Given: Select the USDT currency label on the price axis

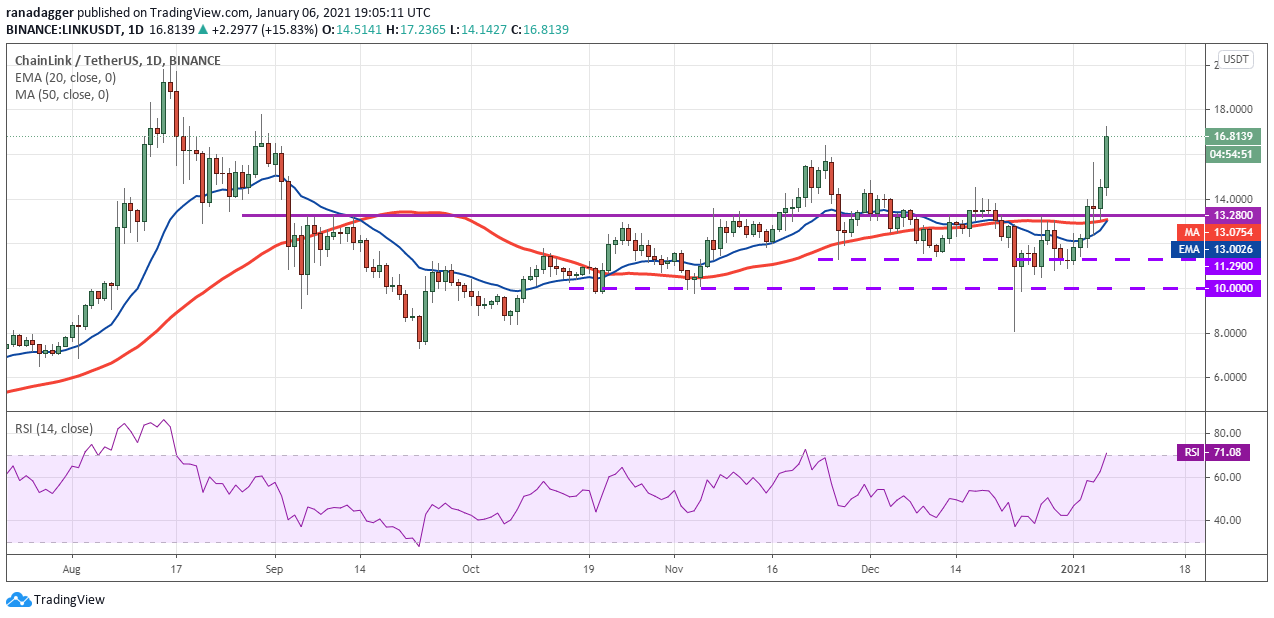Looking at the screenshot, I should coord(1236,59).
